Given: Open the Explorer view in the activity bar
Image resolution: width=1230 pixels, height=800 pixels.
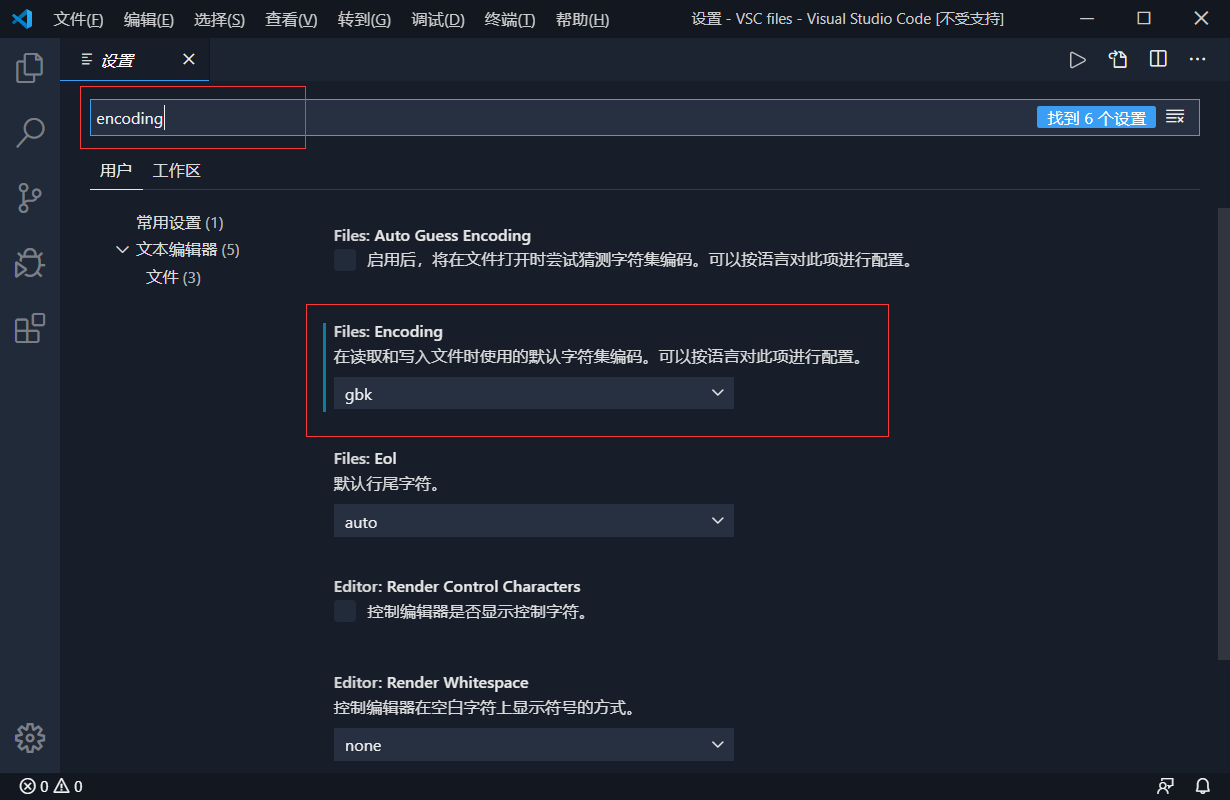Looking at the screenshot, I should tap(29, 67).
